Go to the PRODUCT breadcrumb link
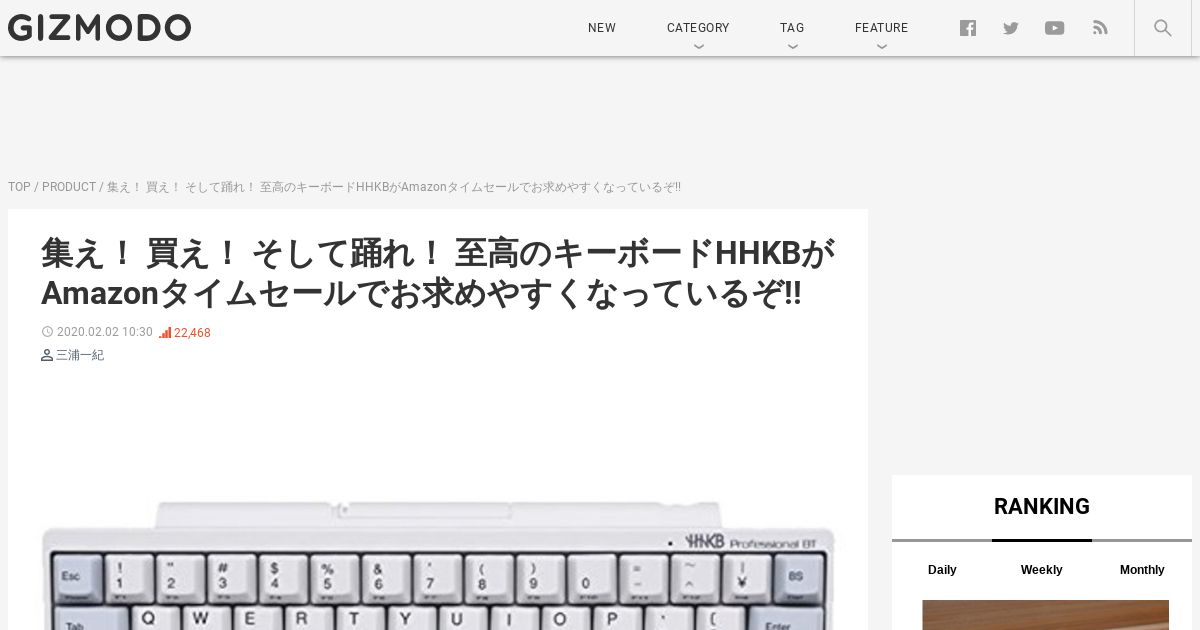The width and height of the screenshot is (1200, 630). (69, 187)
